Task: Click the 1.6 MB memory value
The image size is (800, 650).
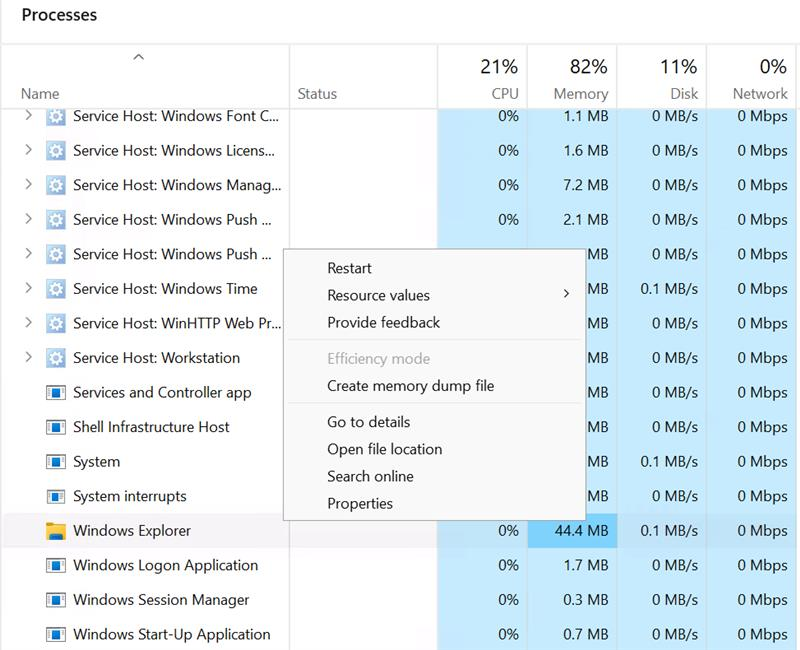Action: tap(585, 151)
